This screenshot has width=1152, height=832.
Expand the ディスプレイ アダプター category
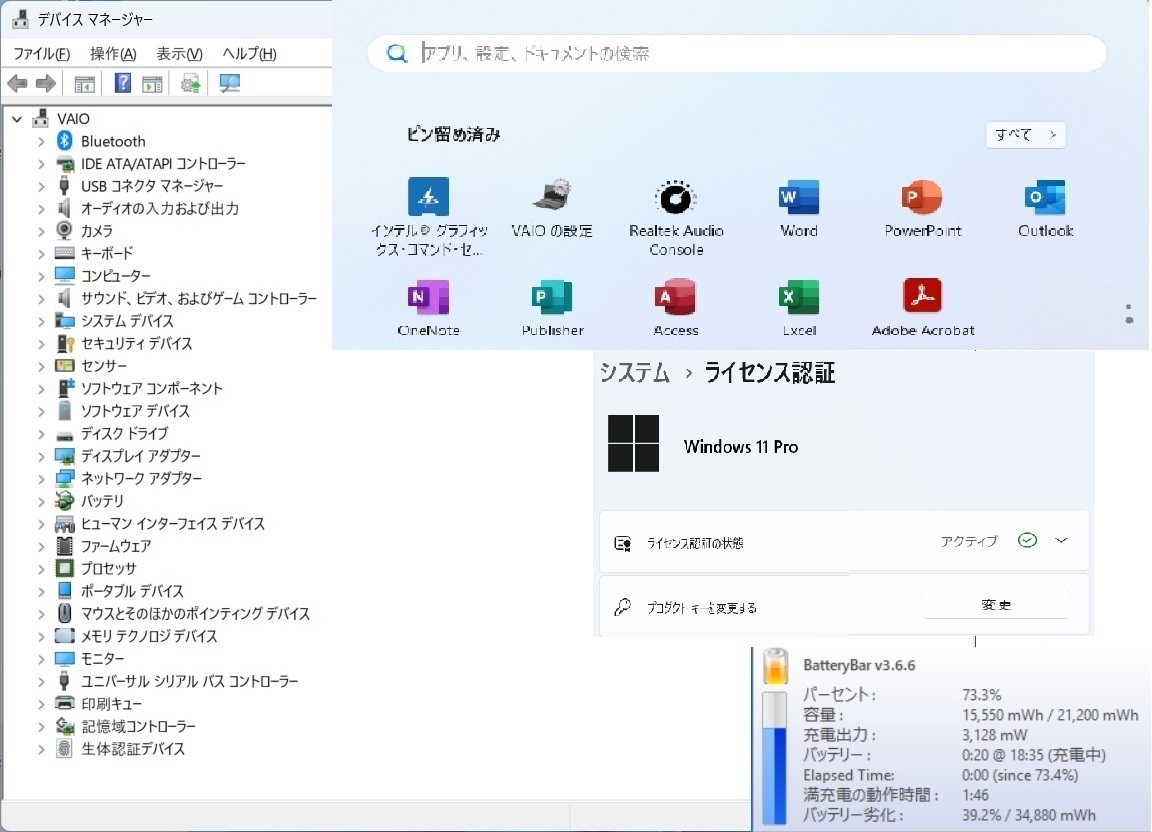tap(41, 456)
